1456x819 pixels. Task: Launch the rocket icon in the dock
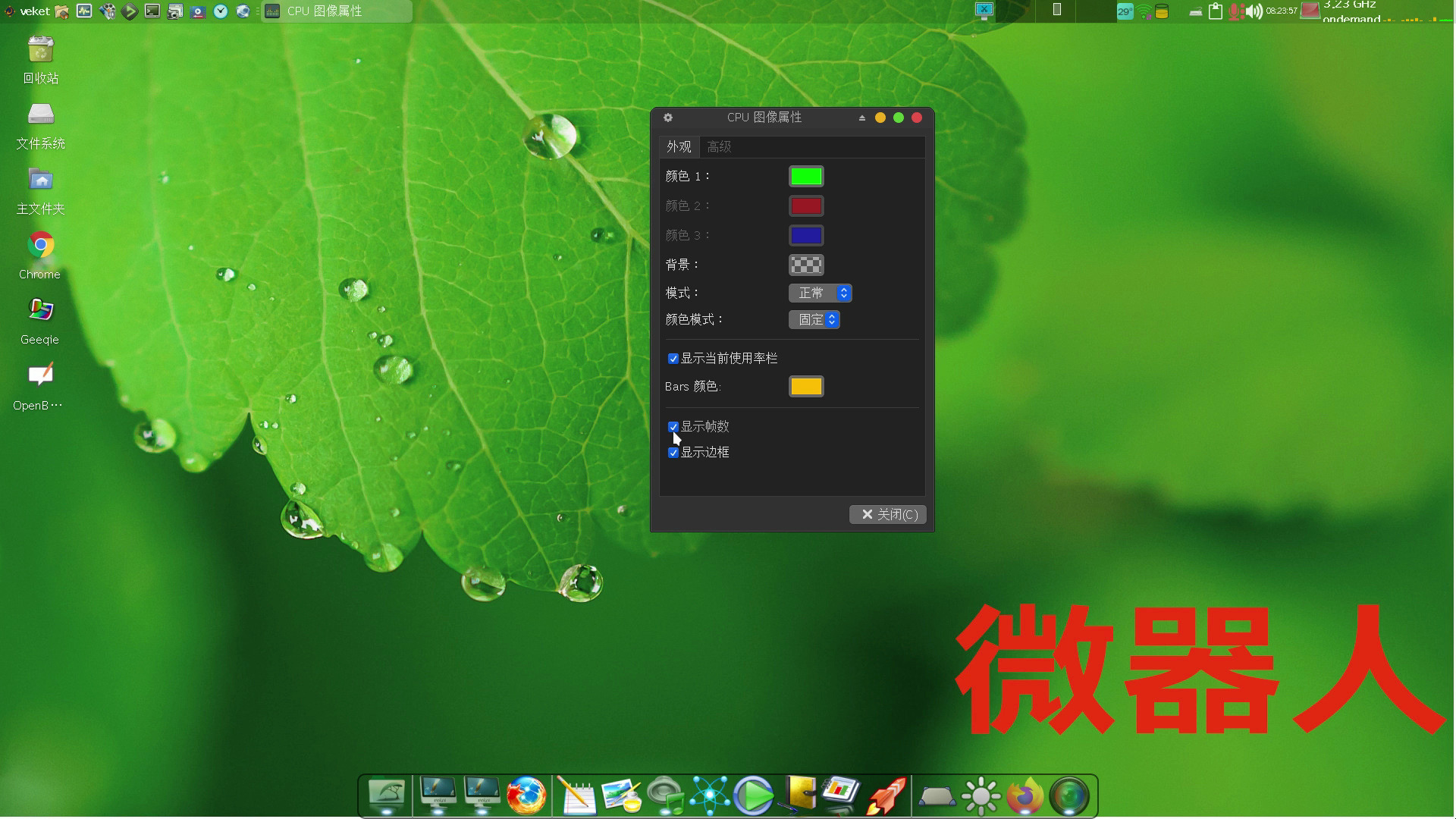pyautogui.click(x=886, y=795)
